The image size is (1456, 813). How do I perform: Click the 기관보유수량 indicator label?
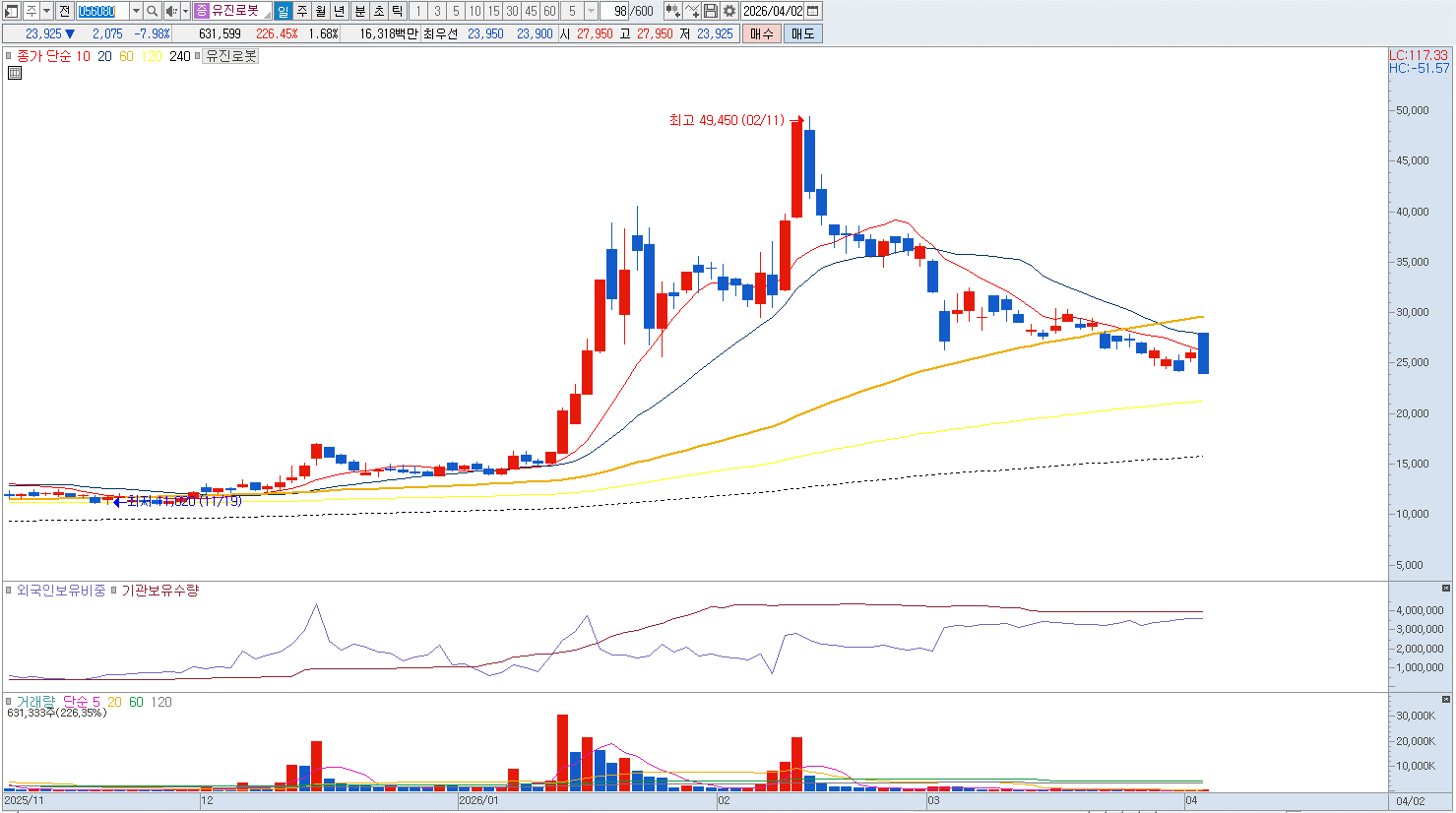(160, 591)
